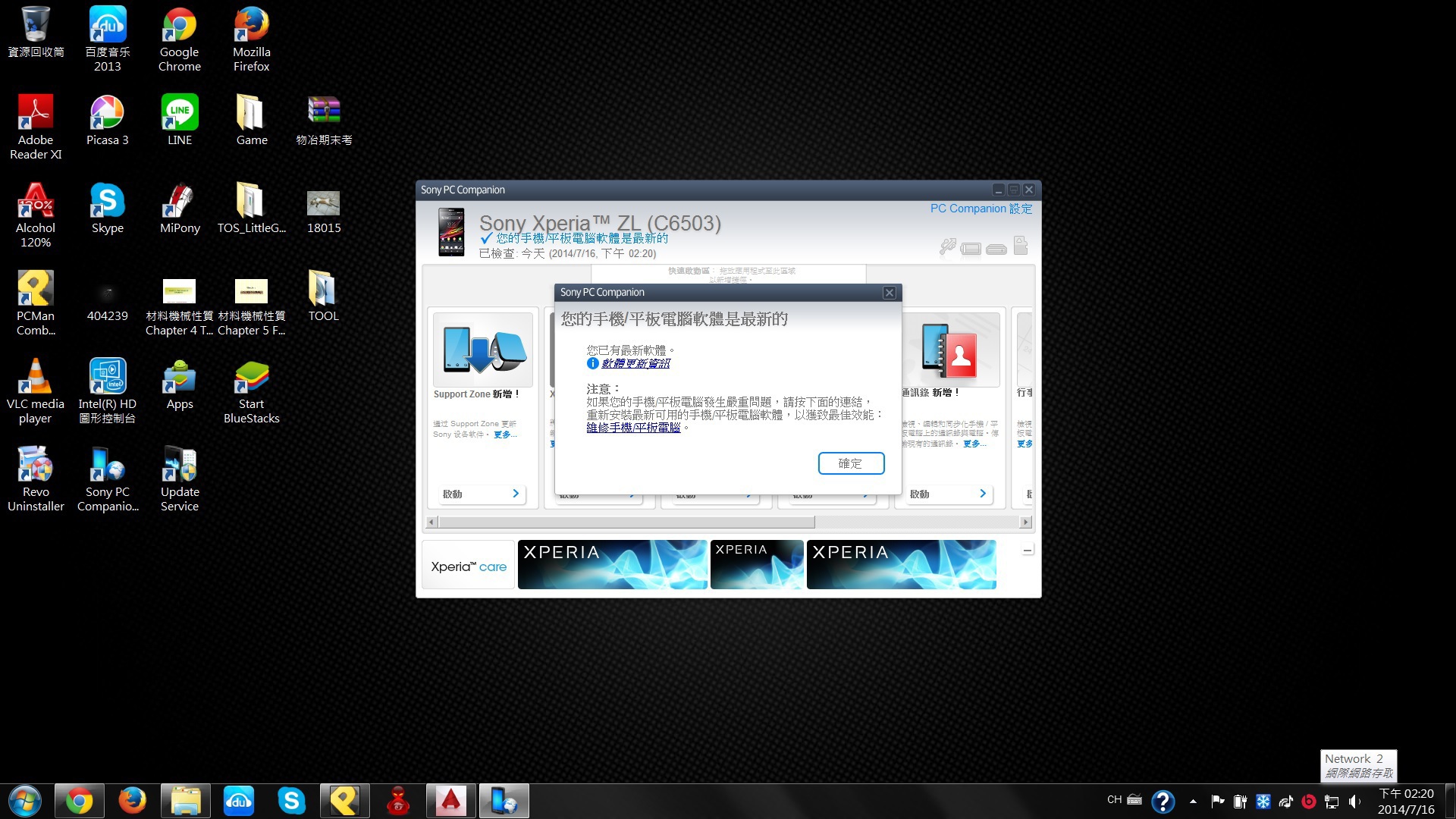
Task: Click the 通訊錄 contacts book thumbnail
Action: tap(949, 350)
